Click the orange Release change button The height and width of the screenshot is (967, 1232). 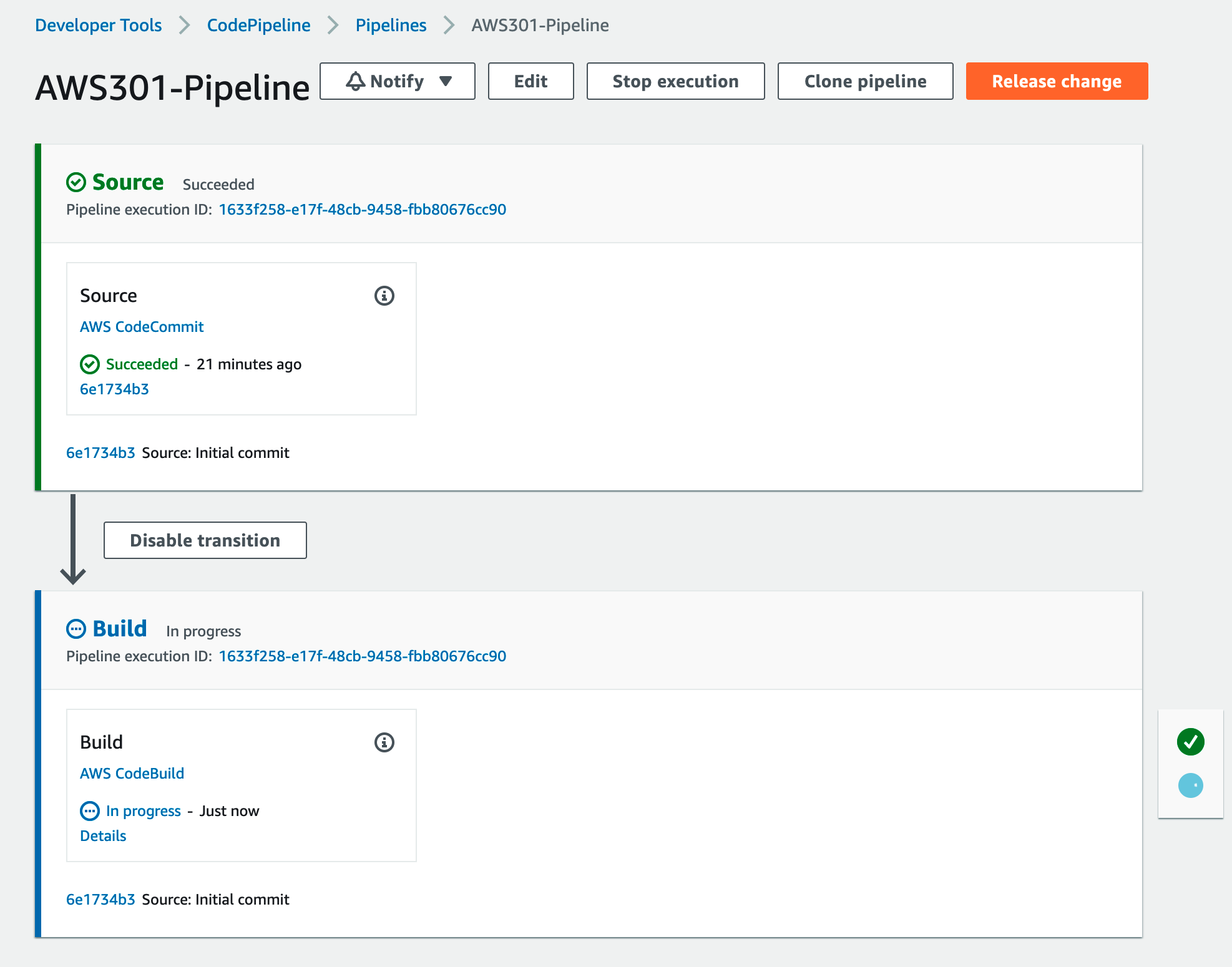point(1057,81)
